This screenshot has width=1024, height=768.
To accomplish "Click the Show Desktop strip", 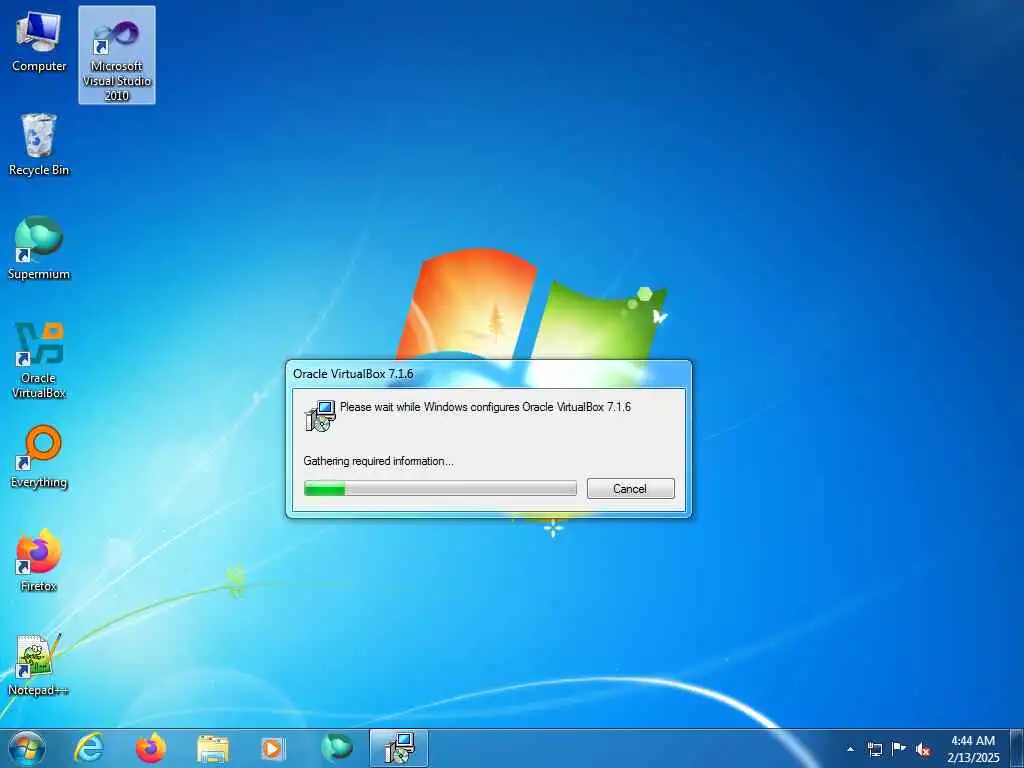I will (x=1017, y=748).
